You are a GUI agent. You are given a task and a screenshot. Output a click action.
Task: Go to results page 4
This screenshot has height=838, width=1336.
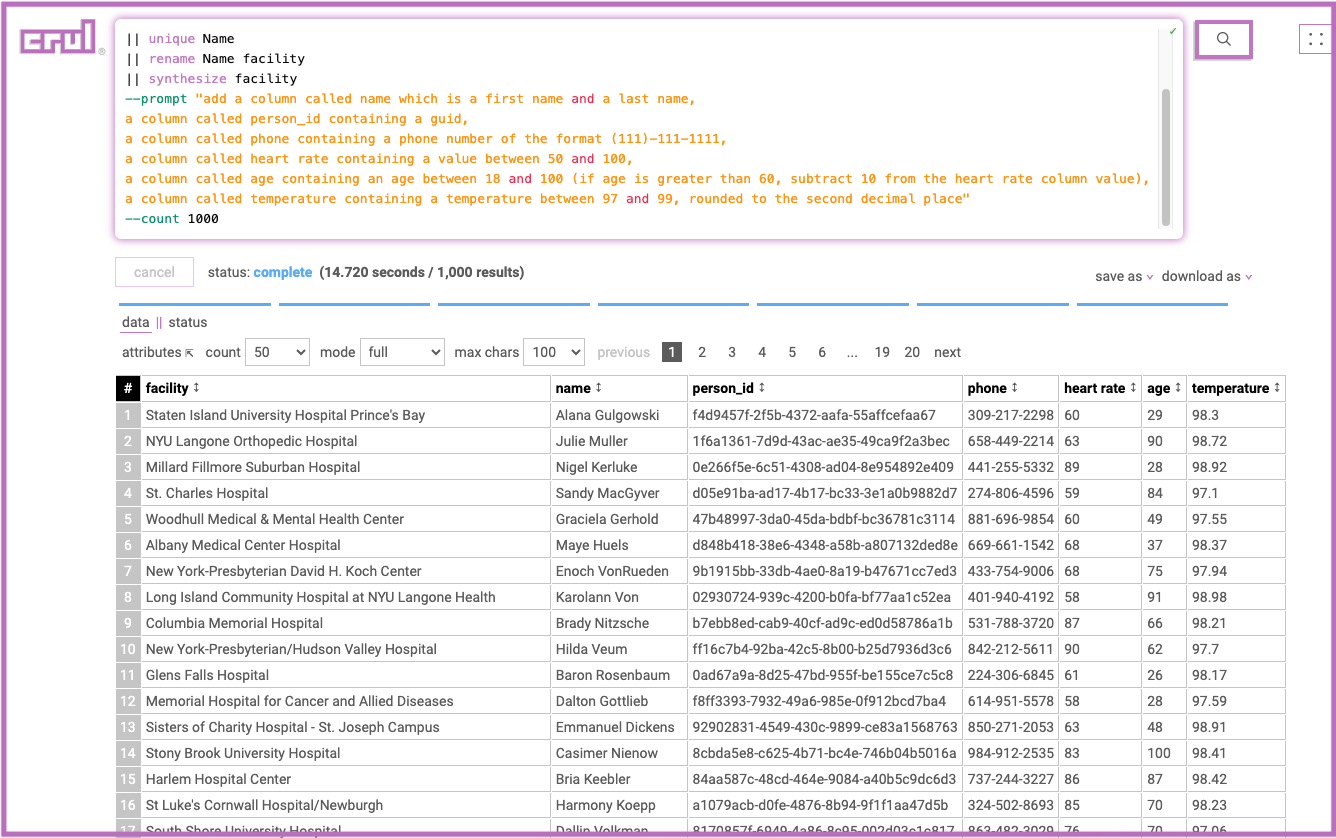coord(762,352)
